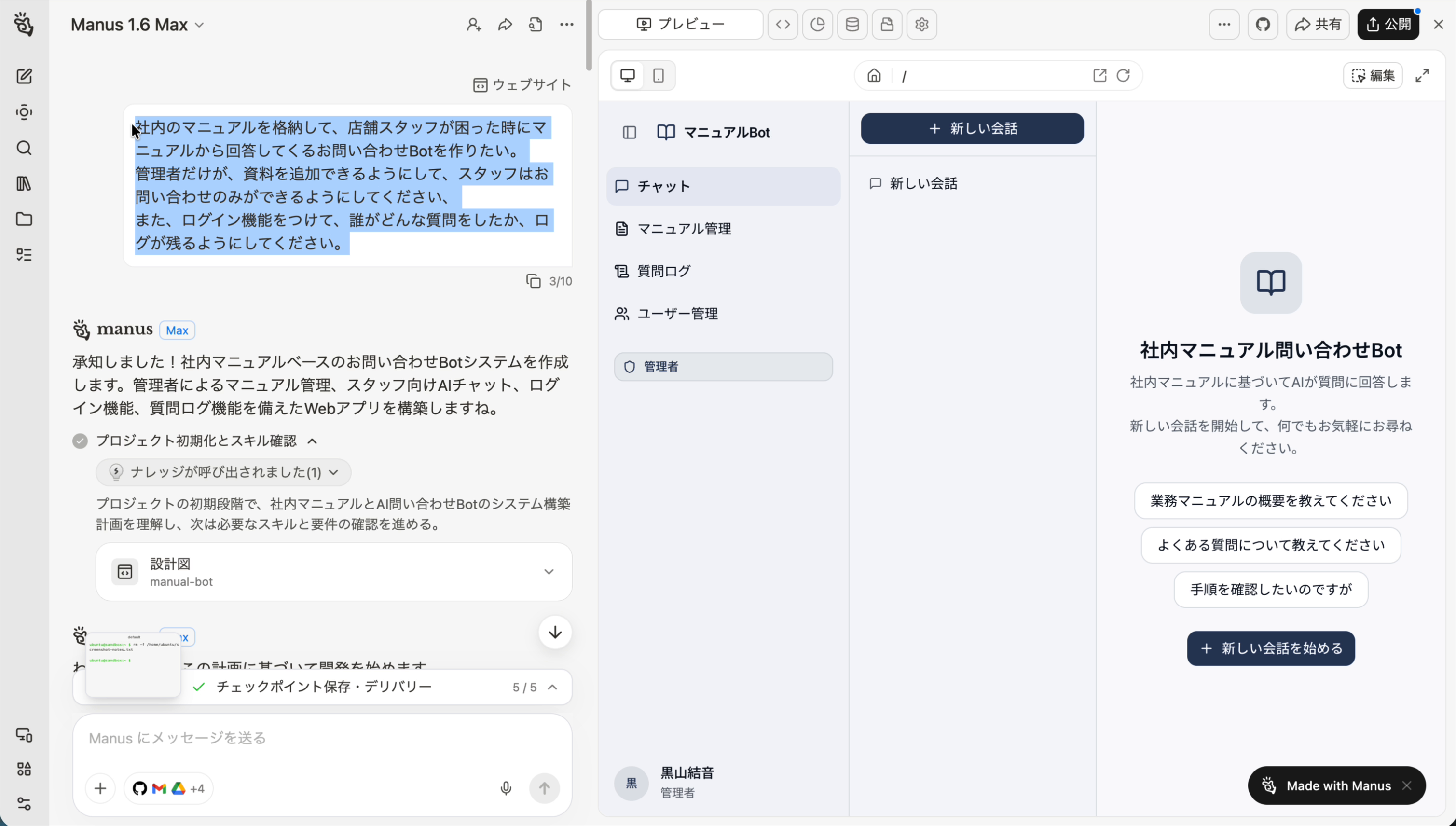
Task: Switch the preview to desktop view
Action: (627, 75)
